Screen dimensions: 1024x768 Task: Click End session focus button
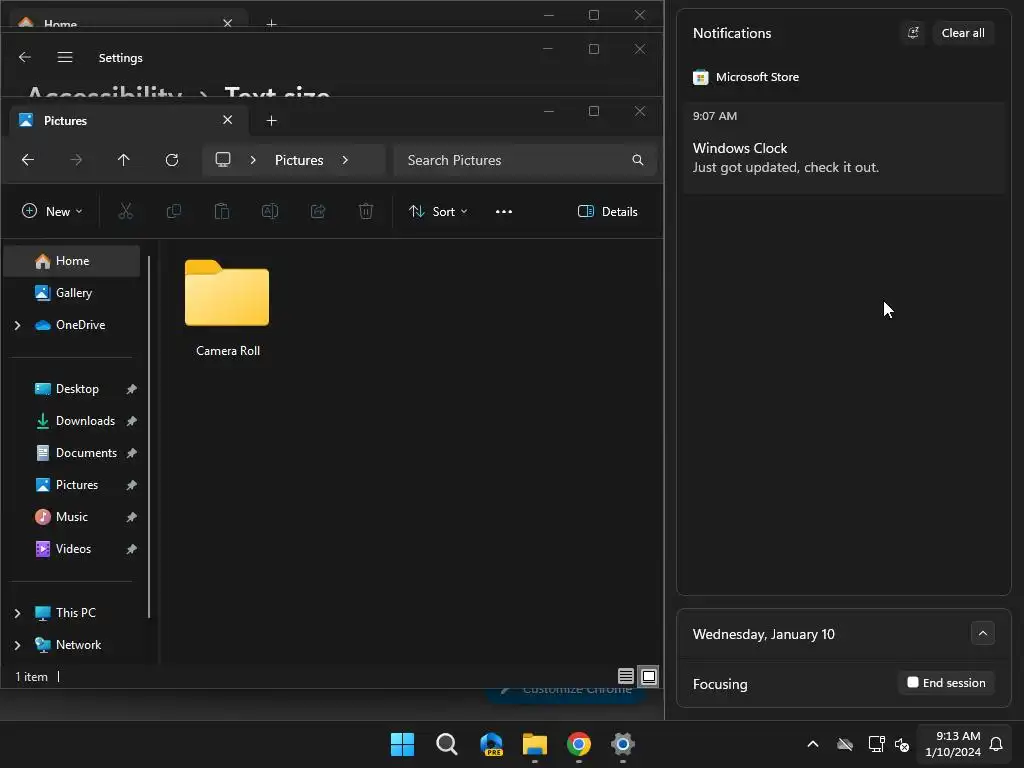pyautogui.click(x=946, y=683)
